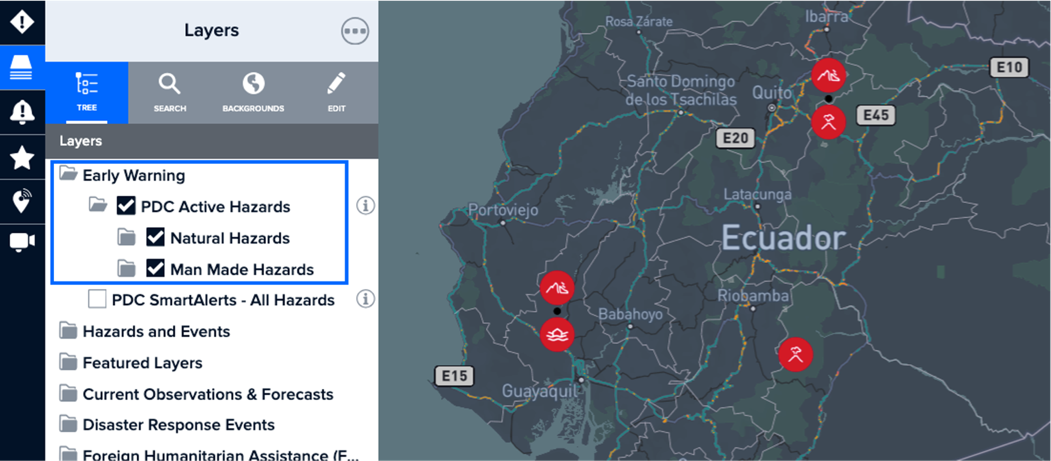Open the camera video icon in sidebar

coord(22,241)
